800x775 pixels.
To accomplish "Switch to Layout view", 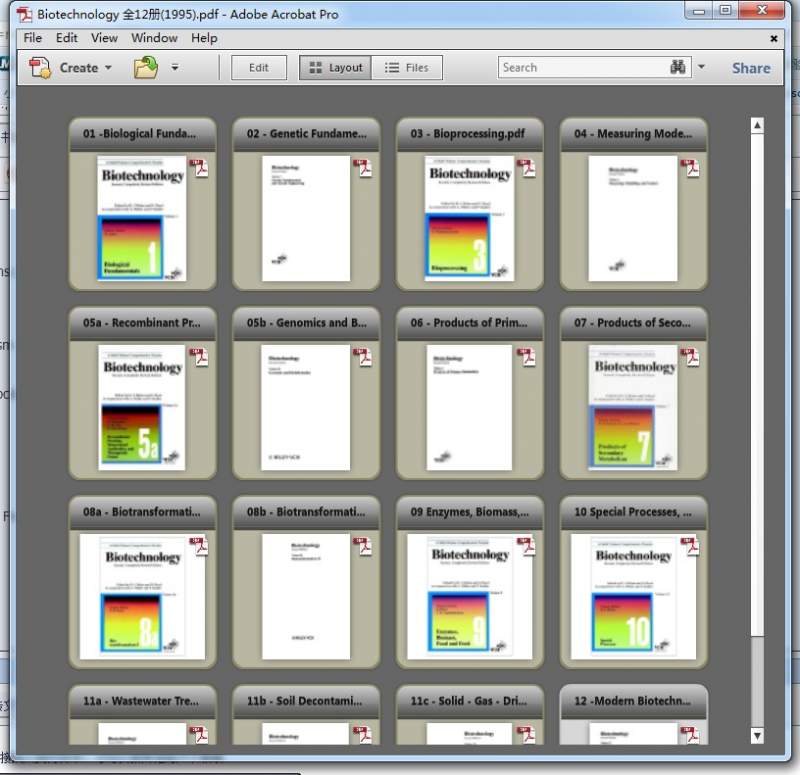I will [x=335, y=67].
